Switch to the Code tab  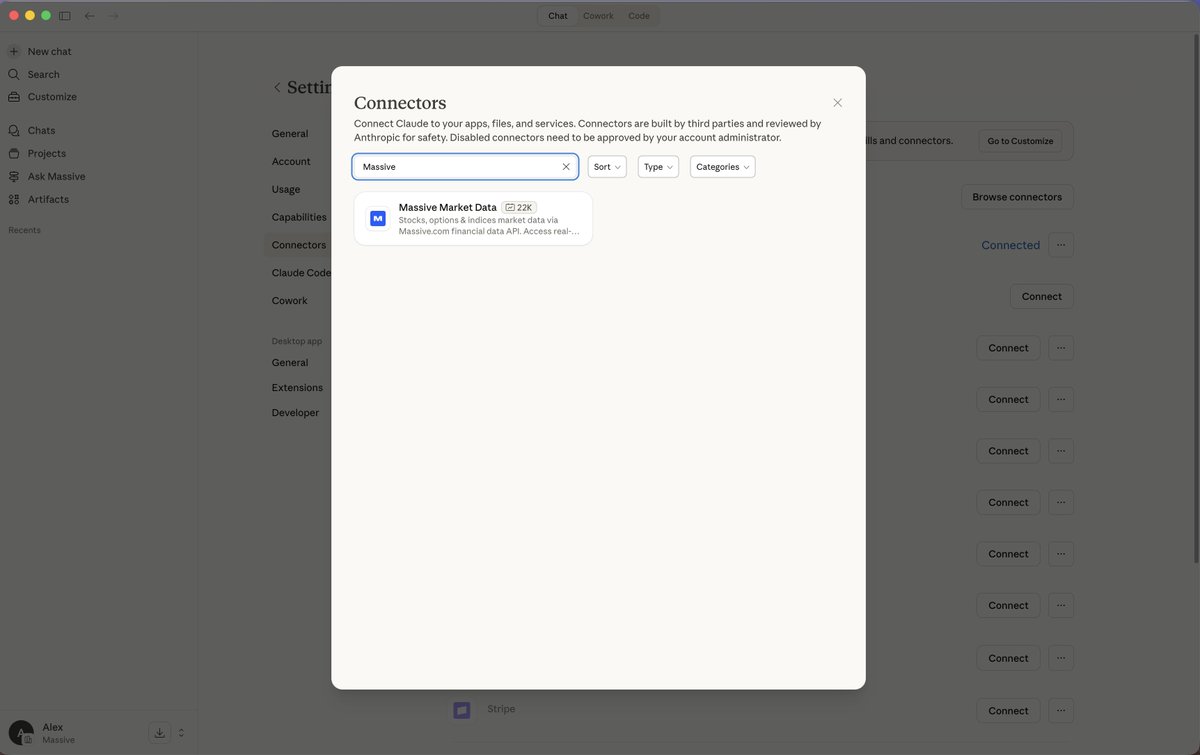pyautogui.click(x=639, y=16)
